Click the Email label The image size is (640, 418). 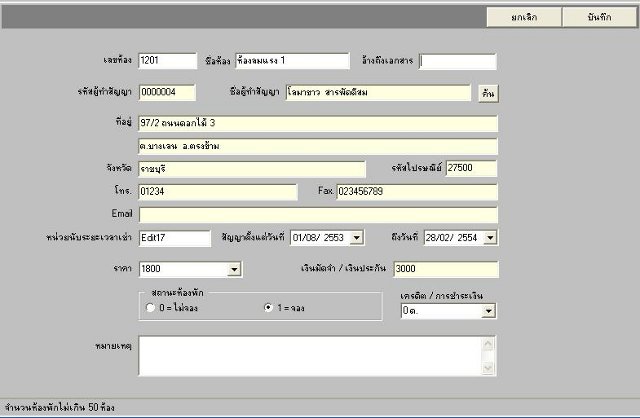point(122,213)
